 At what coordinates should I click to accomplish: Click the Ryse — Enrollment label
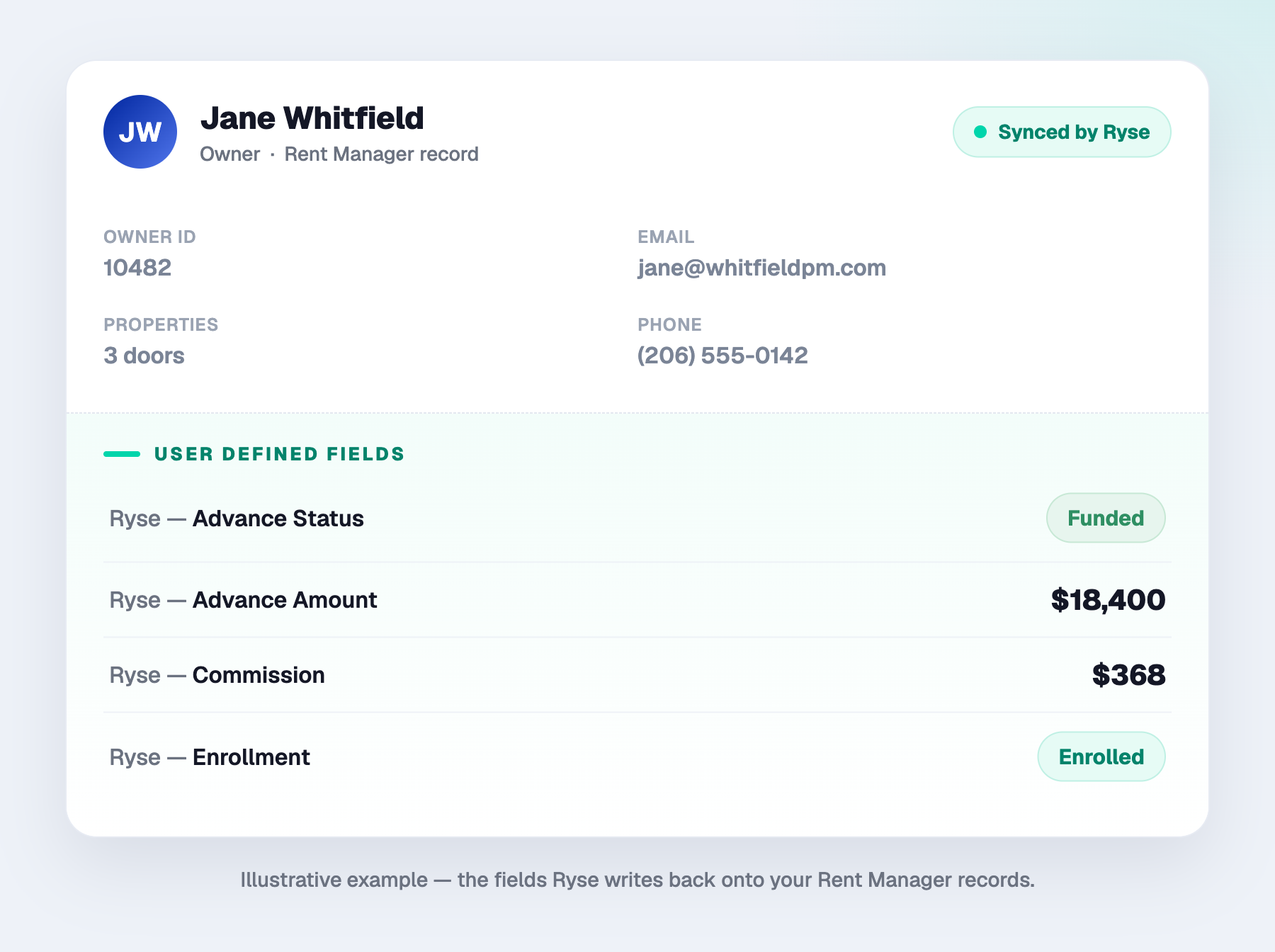coord(210,757)
